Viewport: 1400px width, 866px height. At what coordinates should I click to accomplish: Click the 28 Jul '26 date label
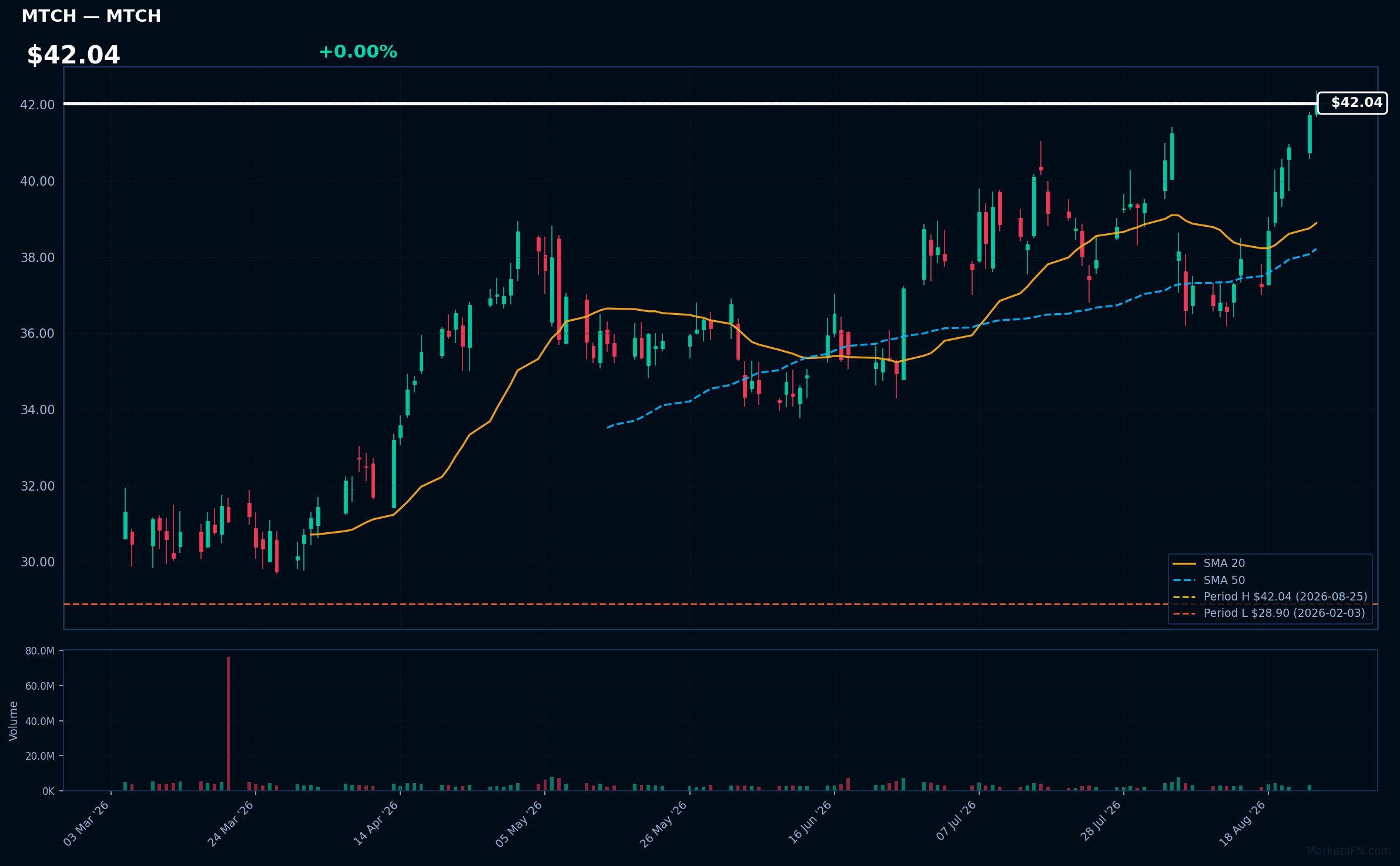[1101, 821]
